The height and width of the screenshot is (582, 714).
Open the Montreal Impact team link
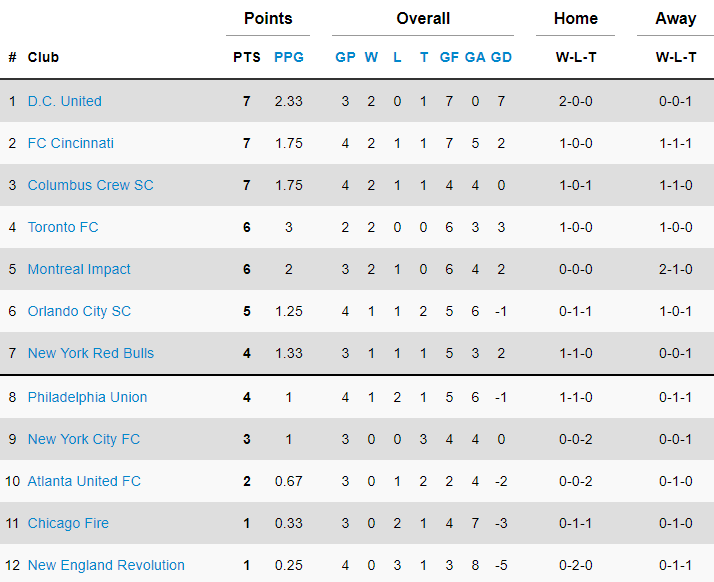pyautogui.click(x=79, y=269)
